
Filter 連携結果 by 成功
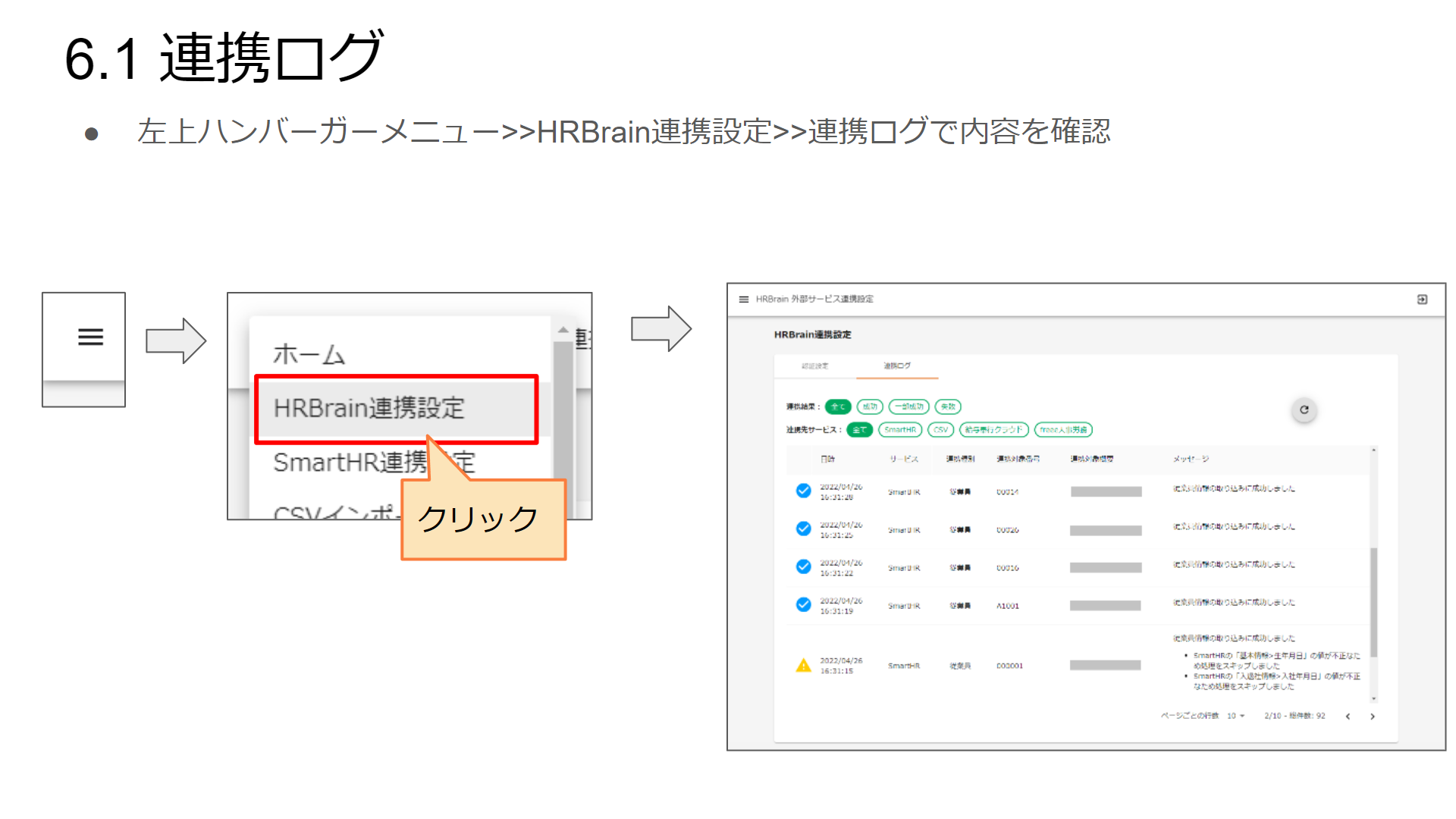[870, 406]
